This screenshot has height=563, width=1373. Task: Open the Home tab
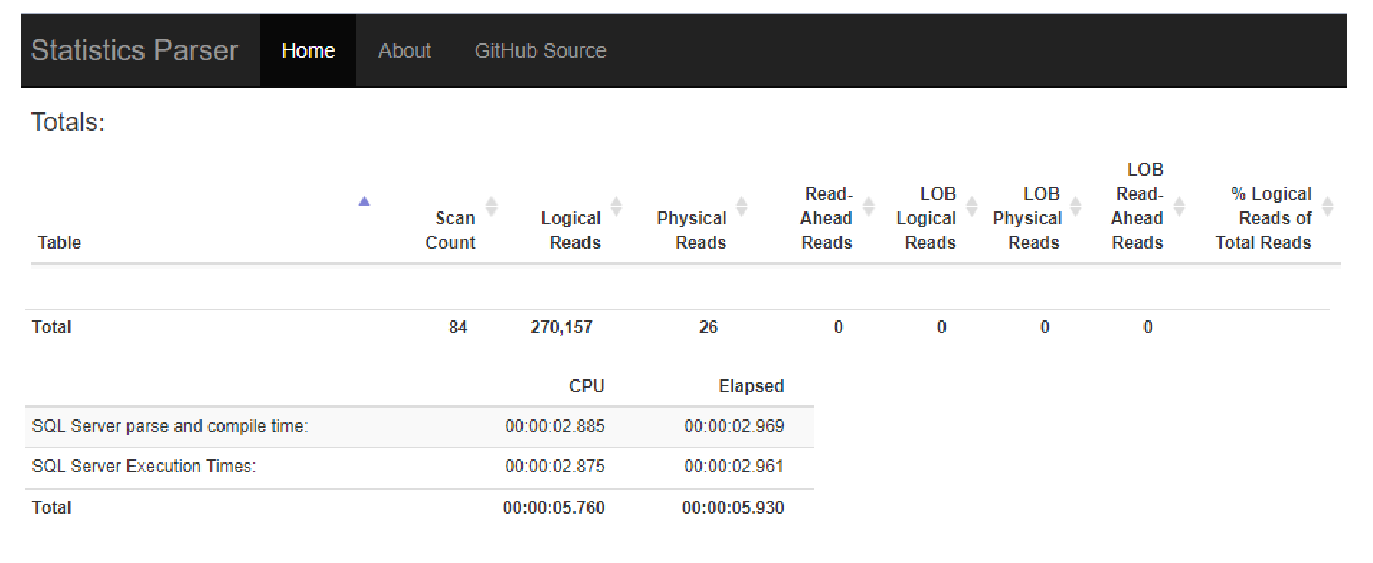pyautogui.click(x=308, y=51)
